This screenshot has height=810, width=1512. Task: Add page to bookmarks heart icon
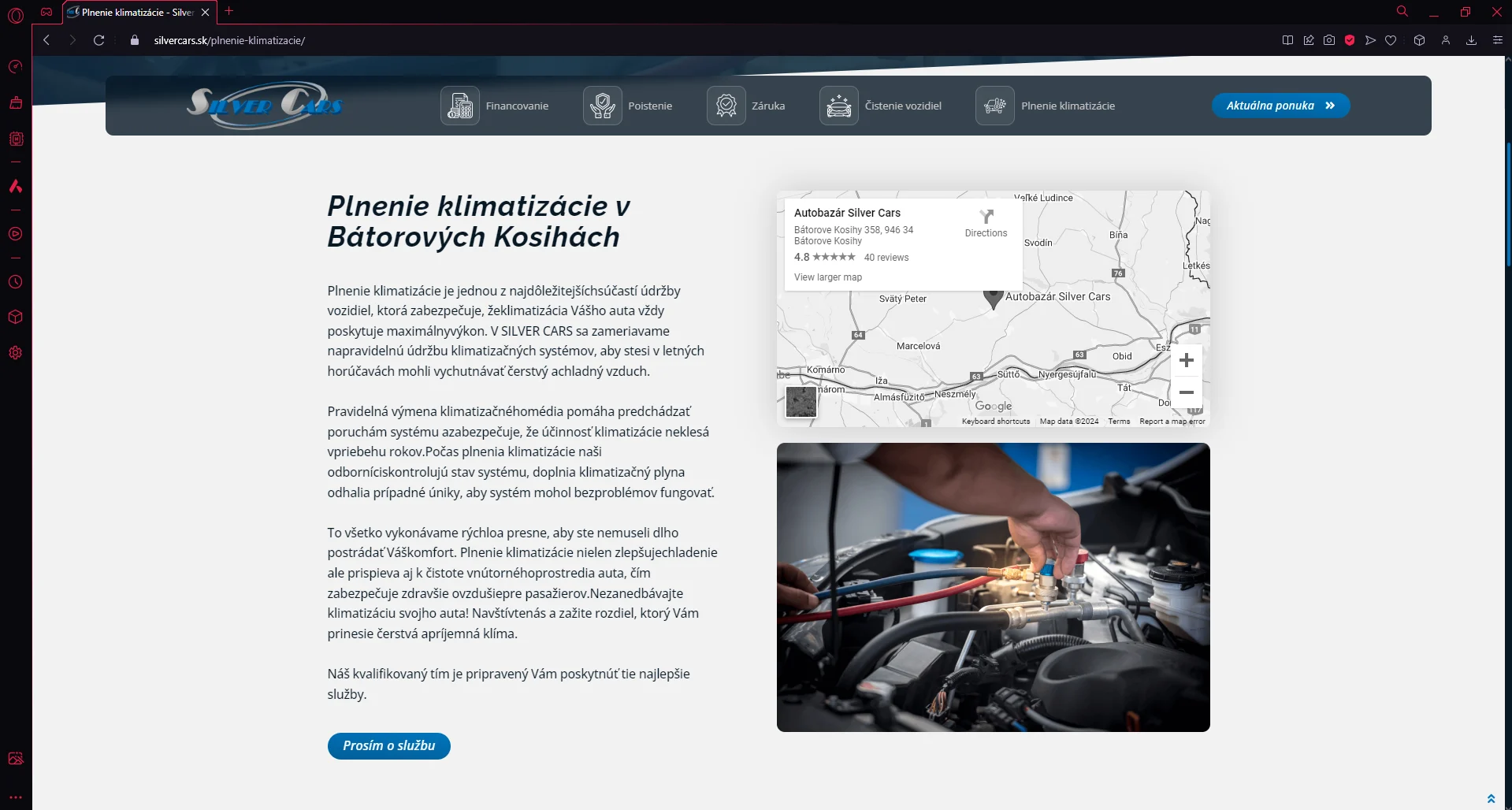coord(1391,40)
